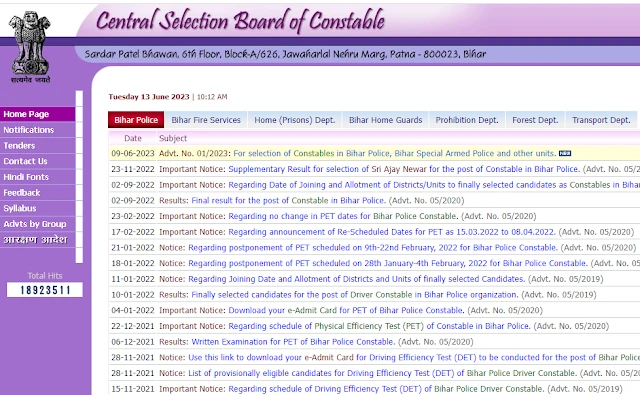Click the date cell 04-01-2022
This screenshot has height=395, width=640.
[133, 310]
